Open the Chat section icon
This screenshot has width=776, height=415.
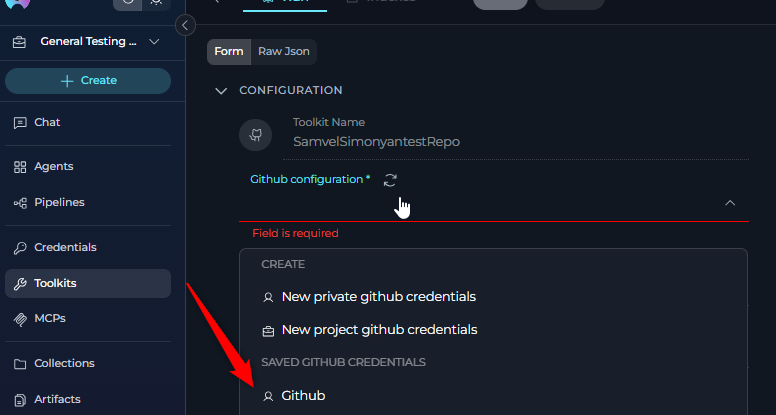20,122
